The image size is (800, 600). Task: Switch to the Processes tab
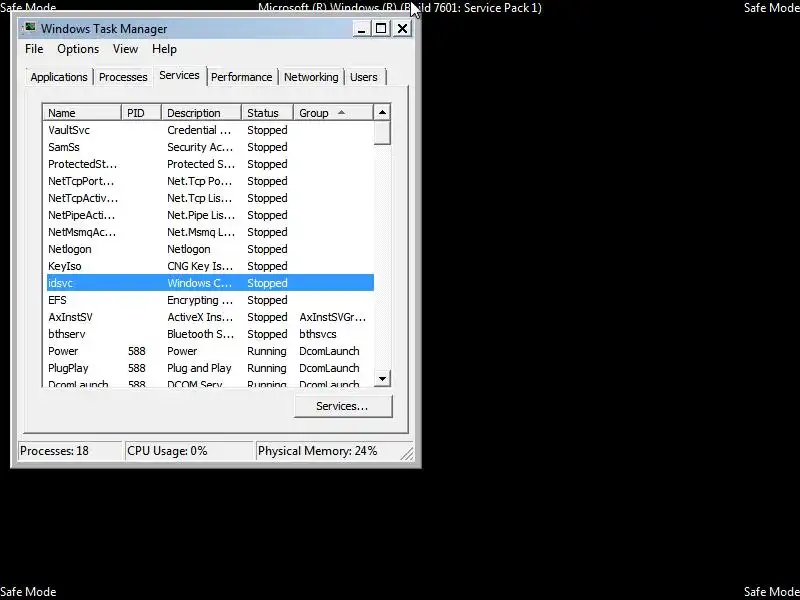click(123, 77)
